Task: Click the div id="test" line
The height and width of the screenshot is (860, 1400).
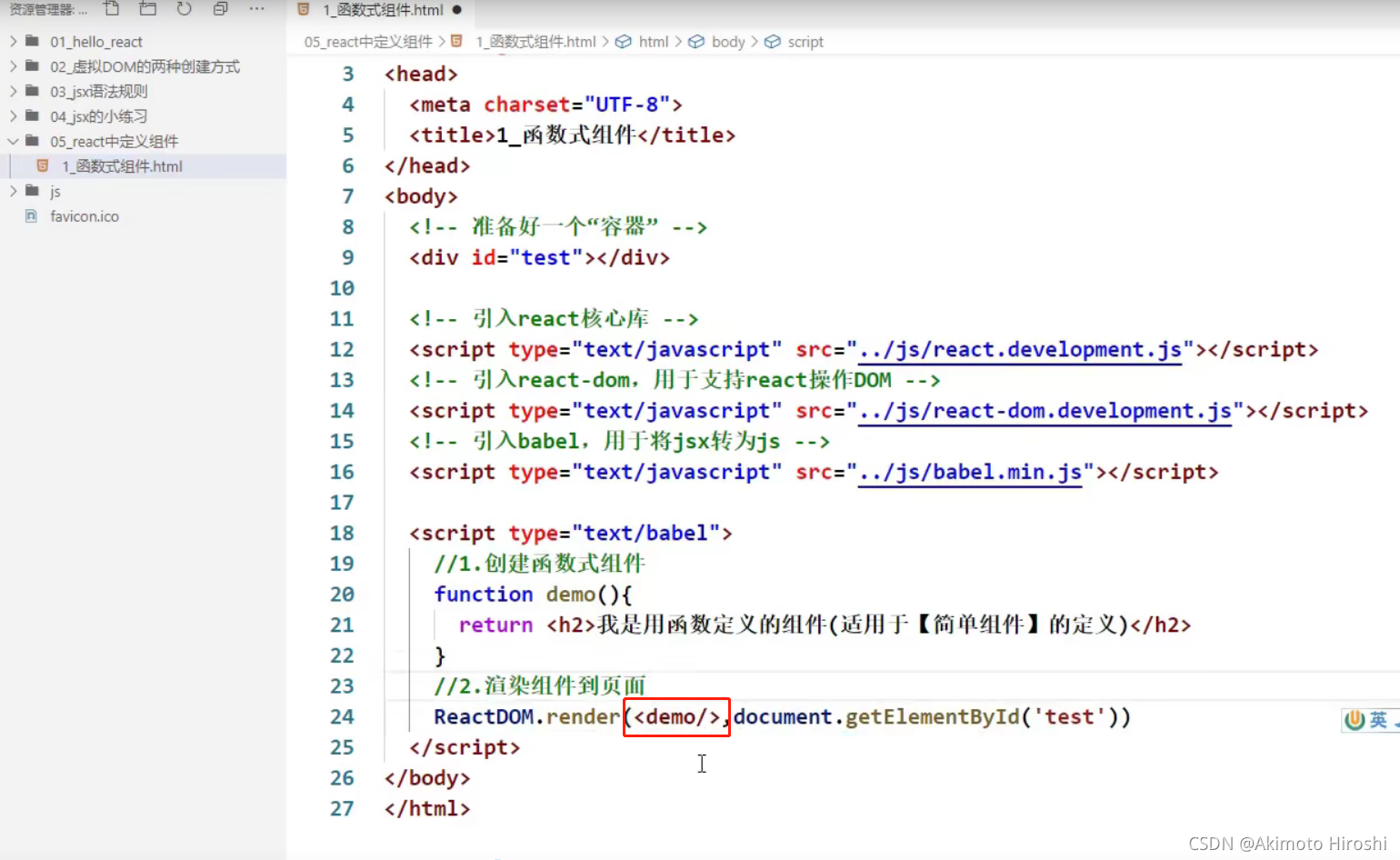Action: pyautogui.click(x=539, y=258)
